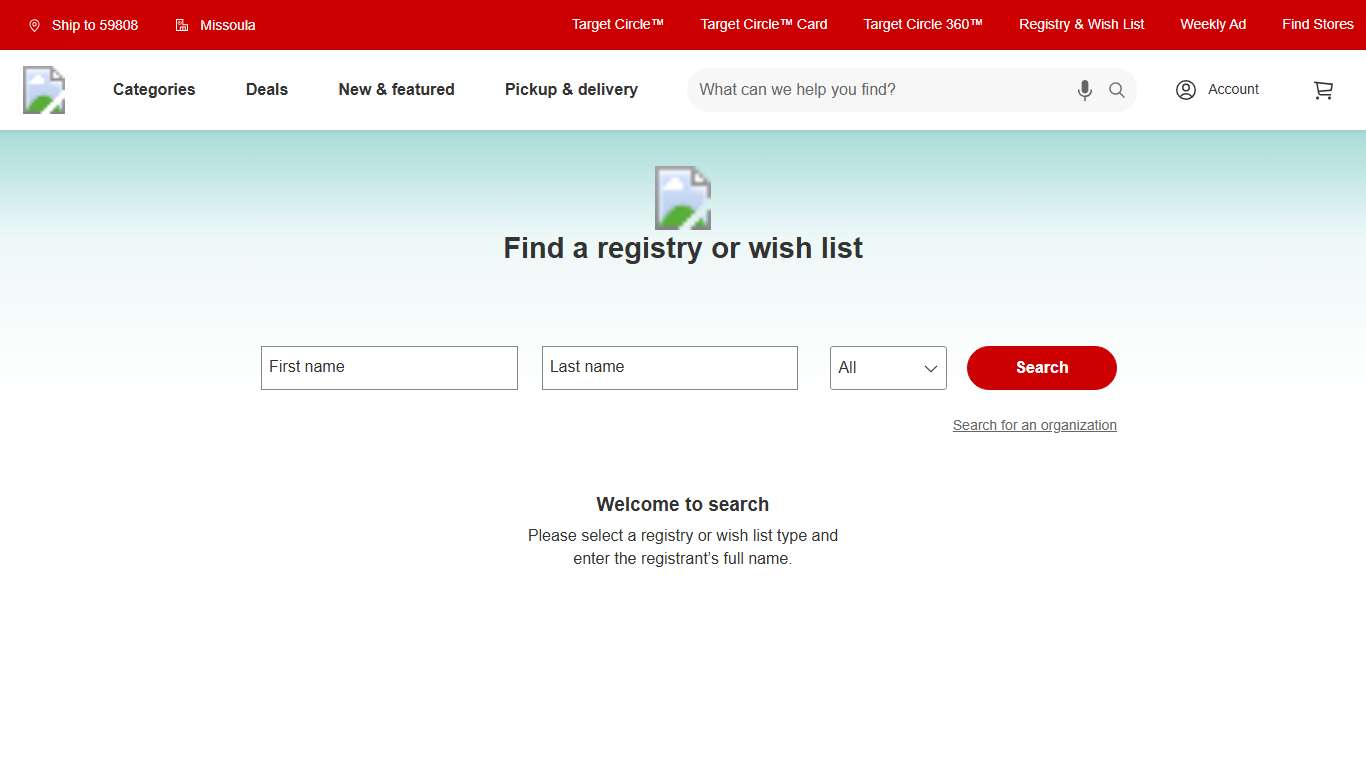Screen dimensions: 1366x768
Task: Open Target Circle 360™
Action: pos(921,24)
